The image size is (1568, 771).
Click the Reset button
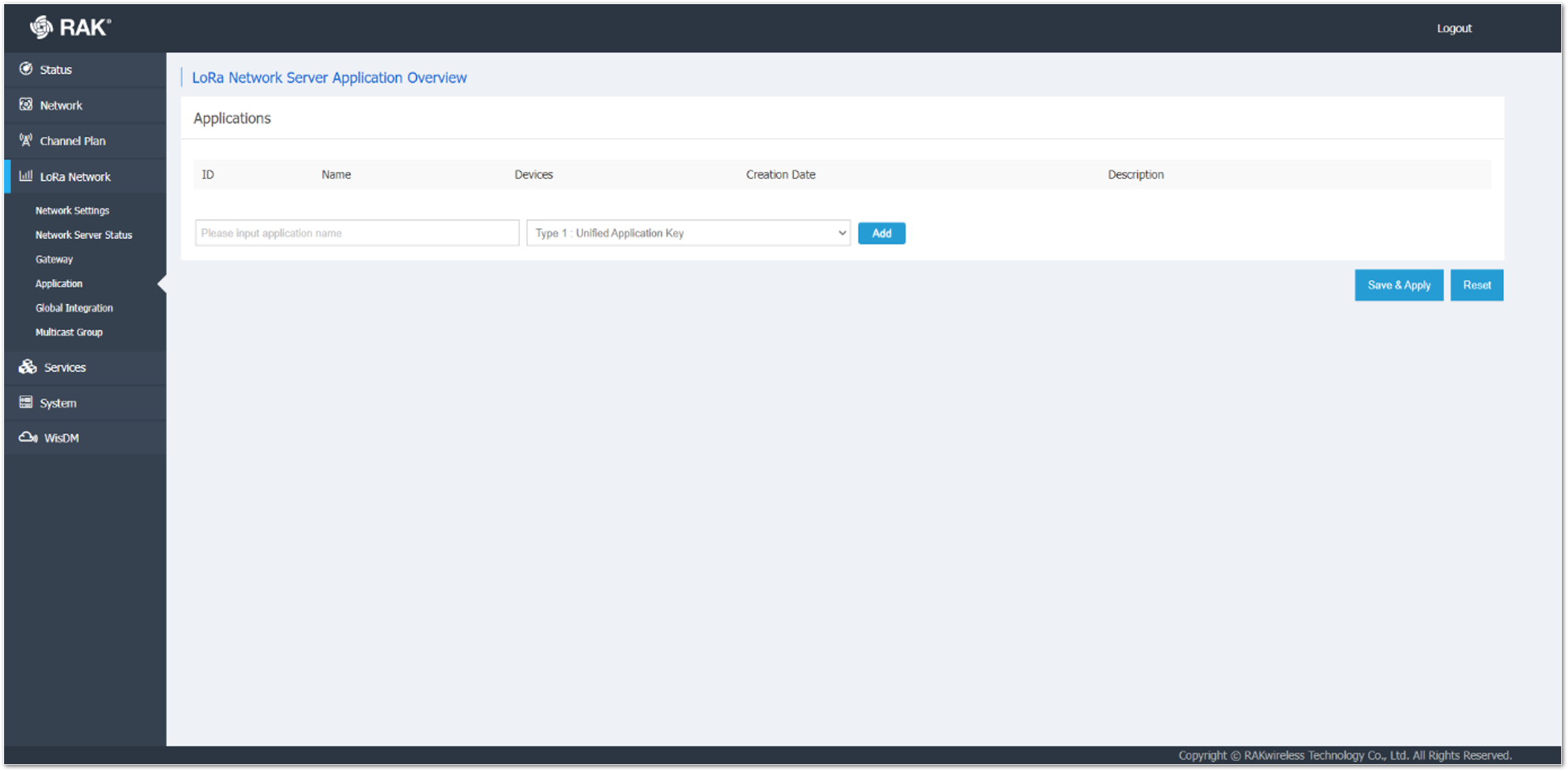(1476, 284)
